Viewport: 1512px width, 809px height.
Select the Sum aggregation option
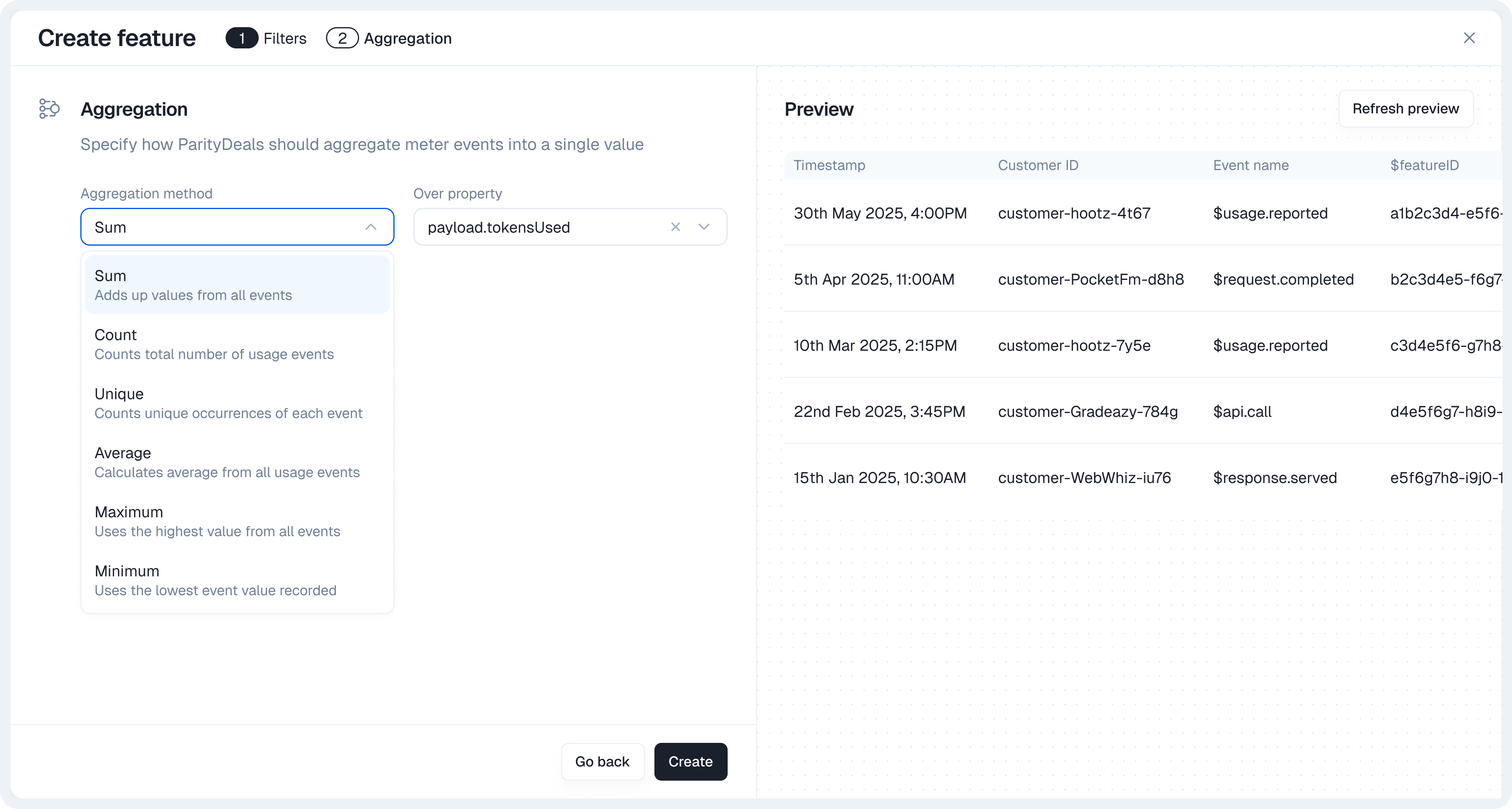click(x=237, y=285)
